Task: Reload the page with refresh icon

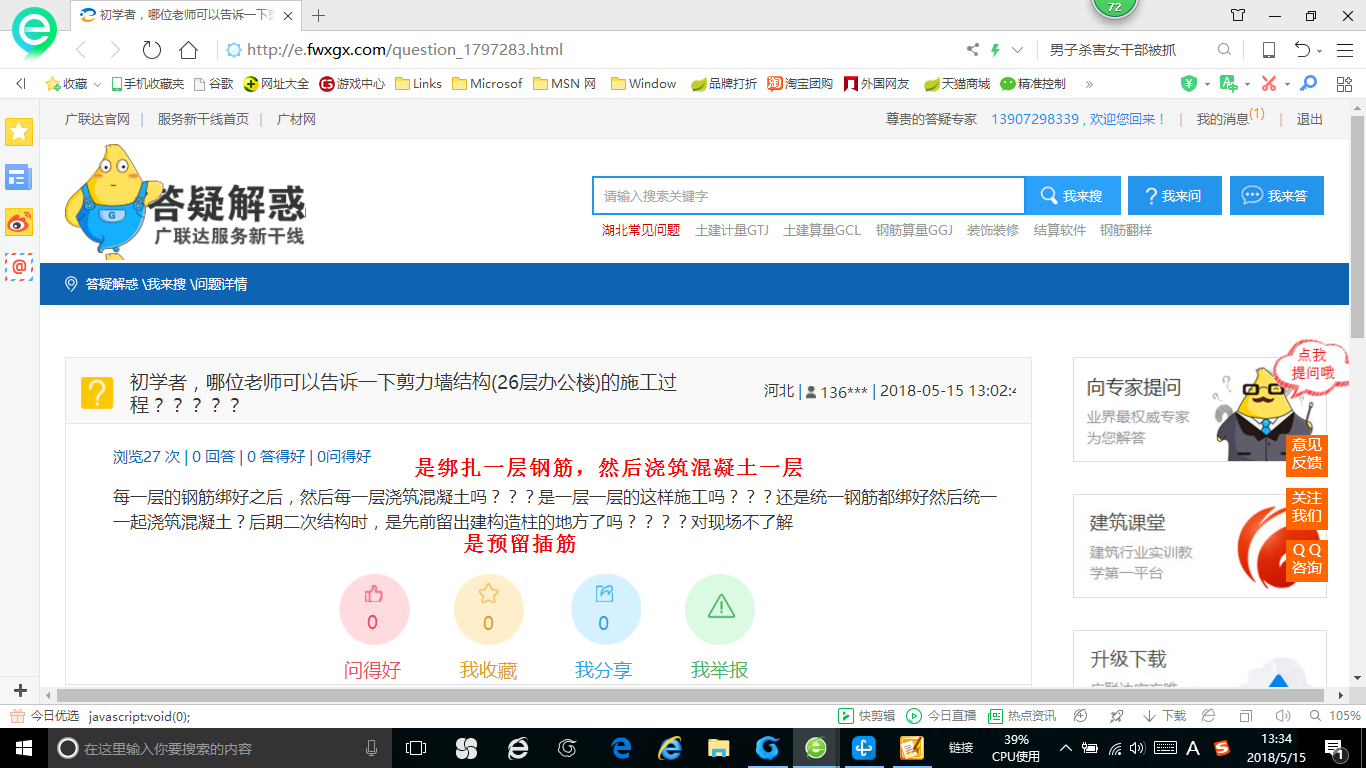Action: (x=152, y=50)
